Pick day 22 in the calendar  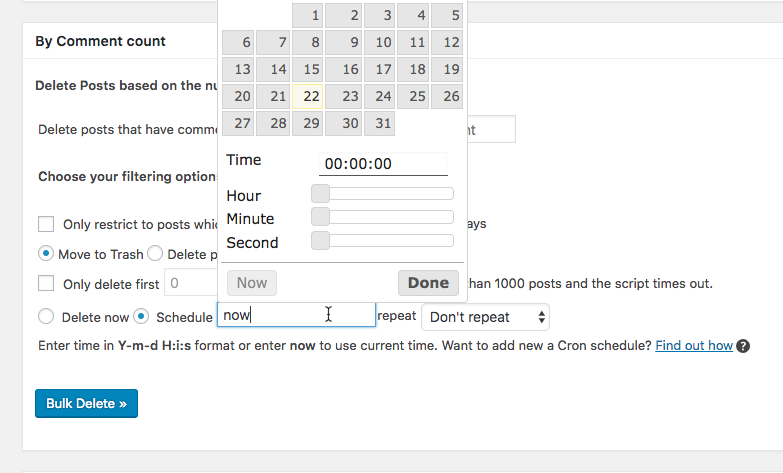point(307,96)
